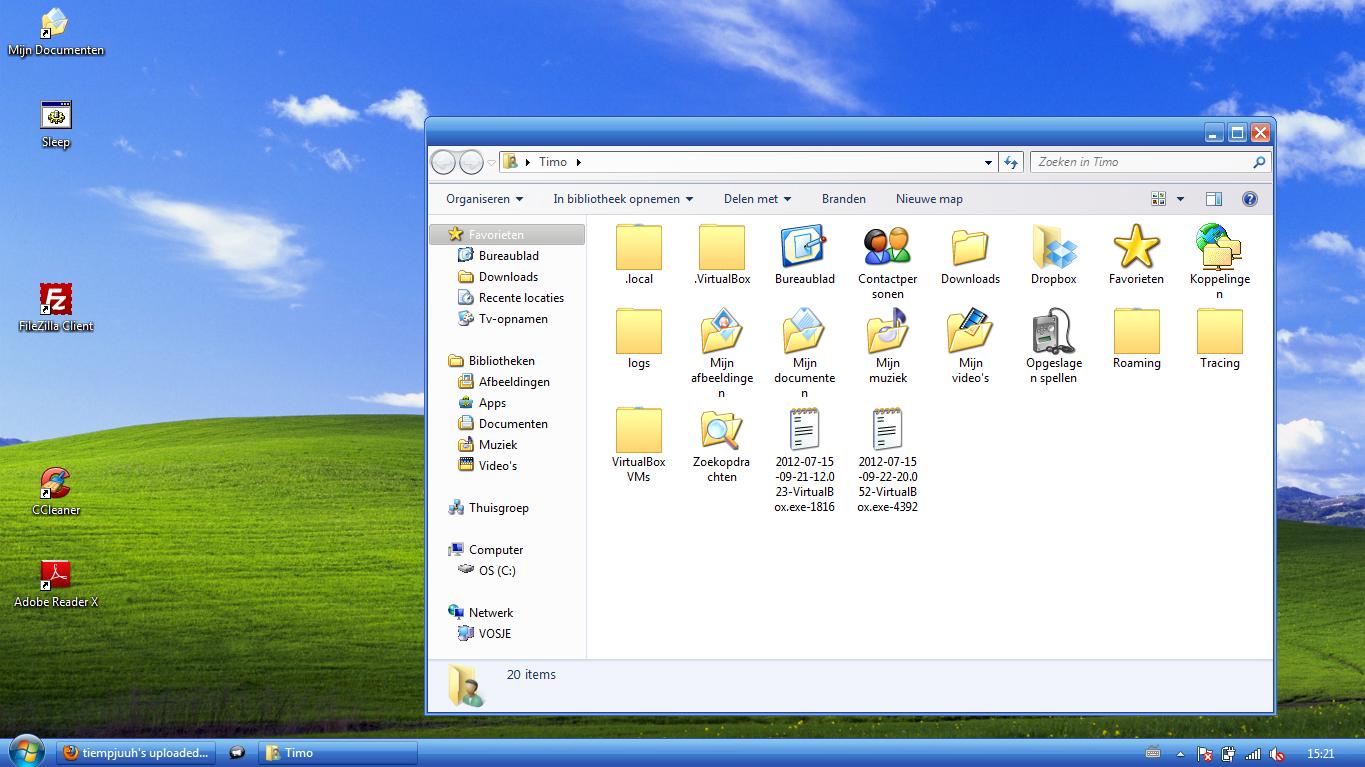The image size is (1365, 767).
Task: Select the Mijn video's folder
Action: pyautogui.click(x=970, y=346)
